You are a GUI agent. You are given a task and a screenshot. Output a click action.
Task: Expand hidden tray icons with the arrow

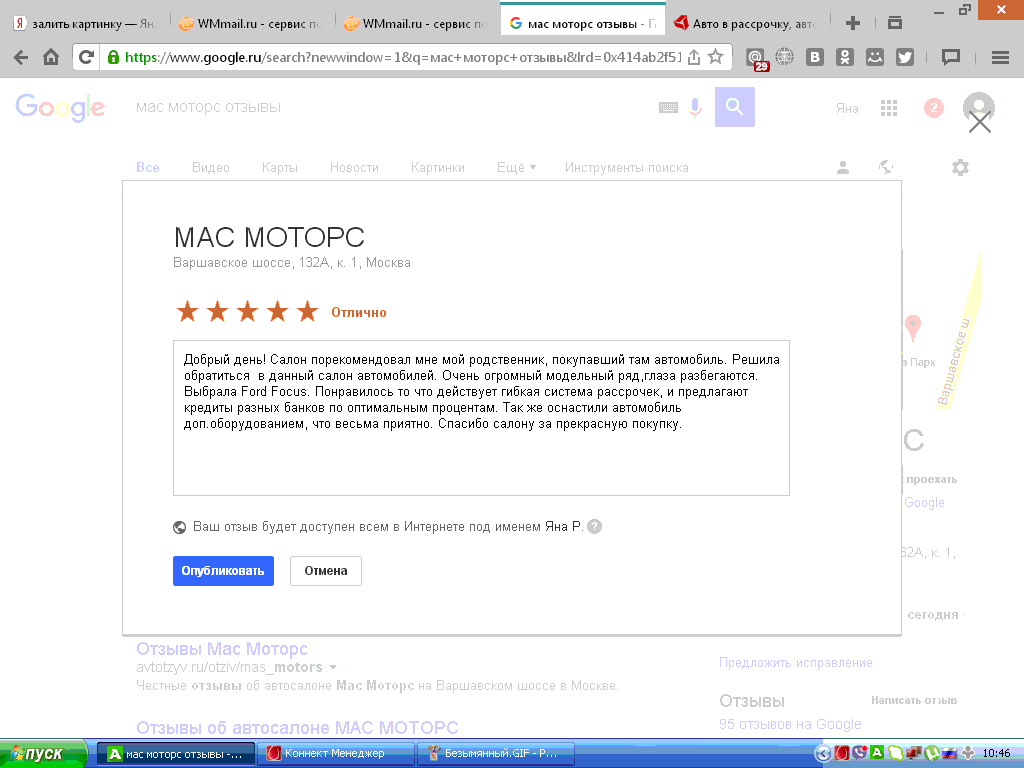(823, 754)
